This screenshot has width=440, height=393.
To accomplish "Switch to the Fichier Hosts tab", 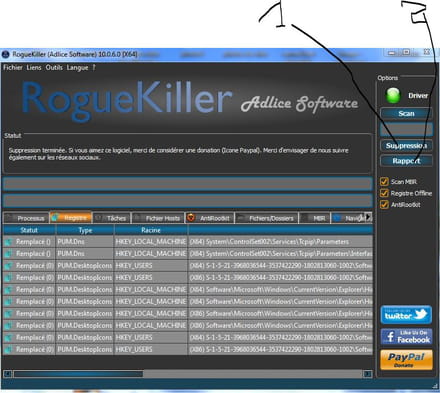I will click(158, 218).
